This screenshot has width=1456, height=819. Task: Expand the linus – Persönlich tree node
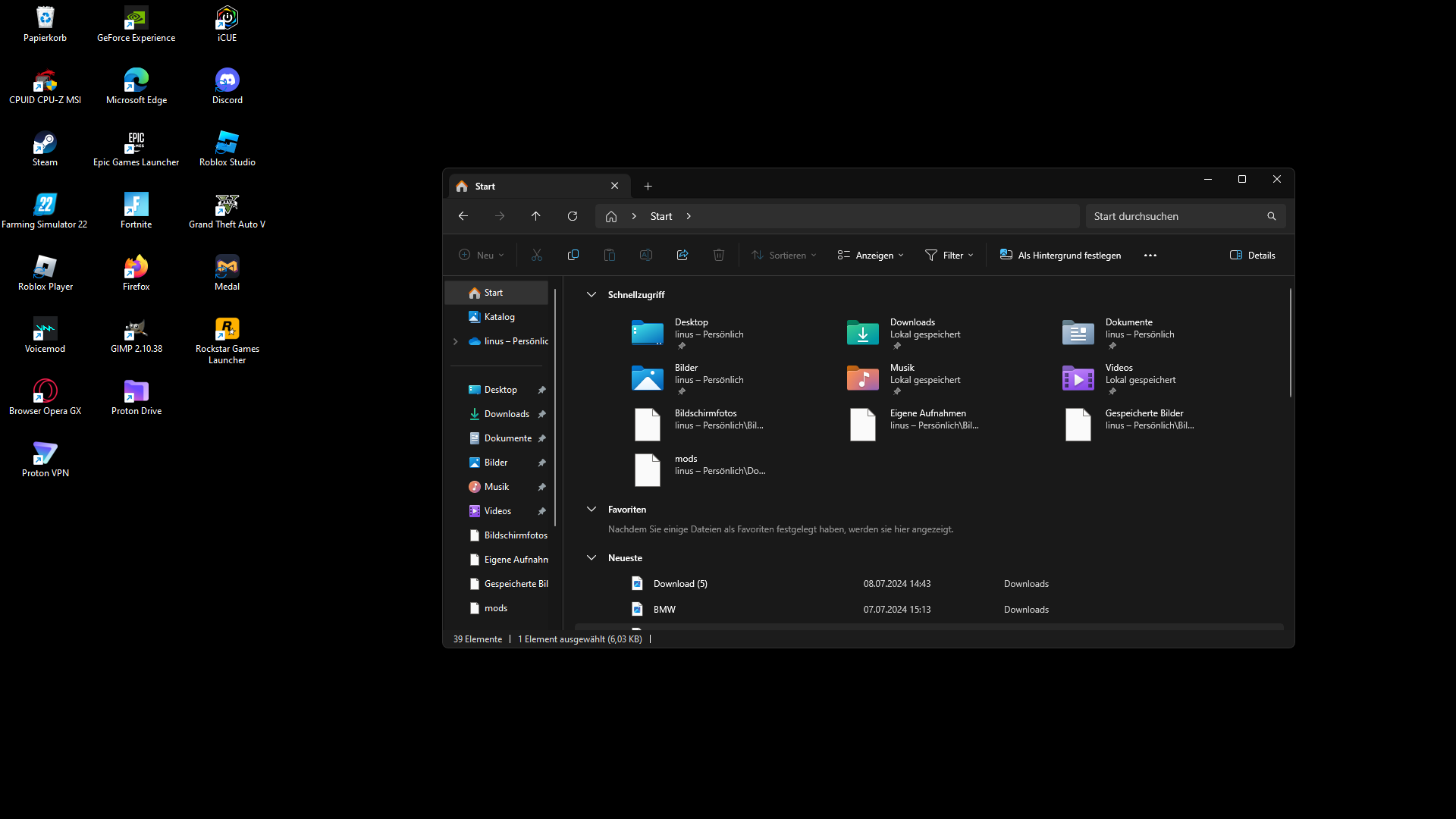click(456, 341)
